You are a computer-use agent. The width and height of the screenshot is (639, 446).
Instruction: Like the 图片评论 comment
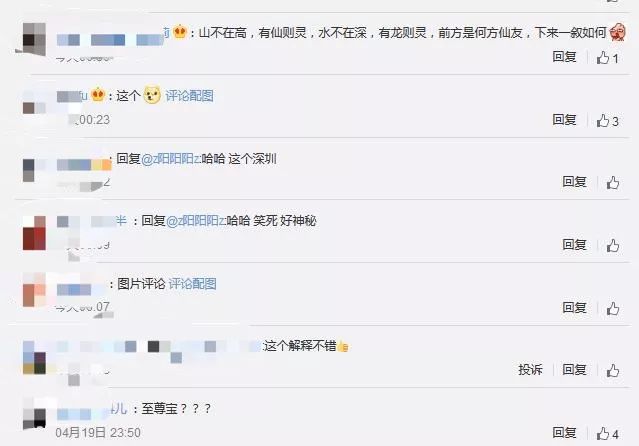(x=613, y=308)
